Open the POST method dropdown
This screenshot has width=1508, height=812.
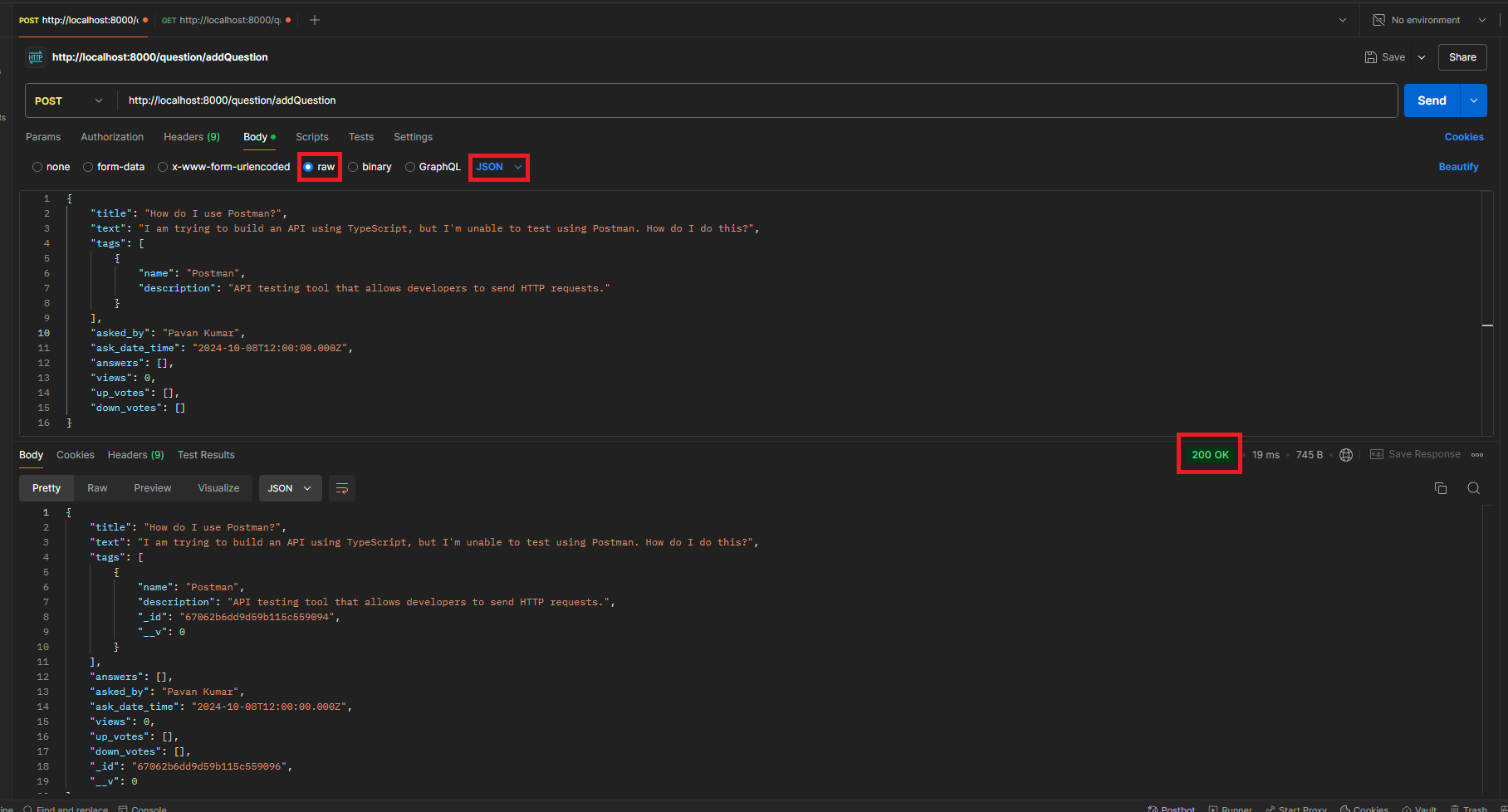(x=70, y=100)
